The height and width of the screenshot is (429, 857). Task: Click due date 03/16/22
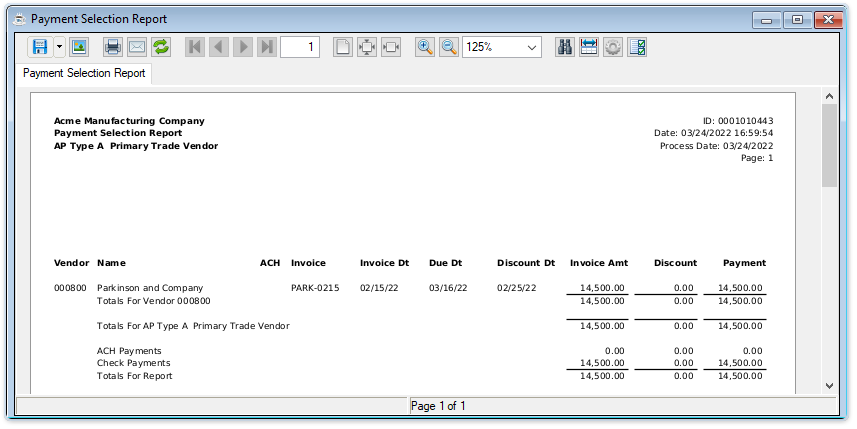448,288
